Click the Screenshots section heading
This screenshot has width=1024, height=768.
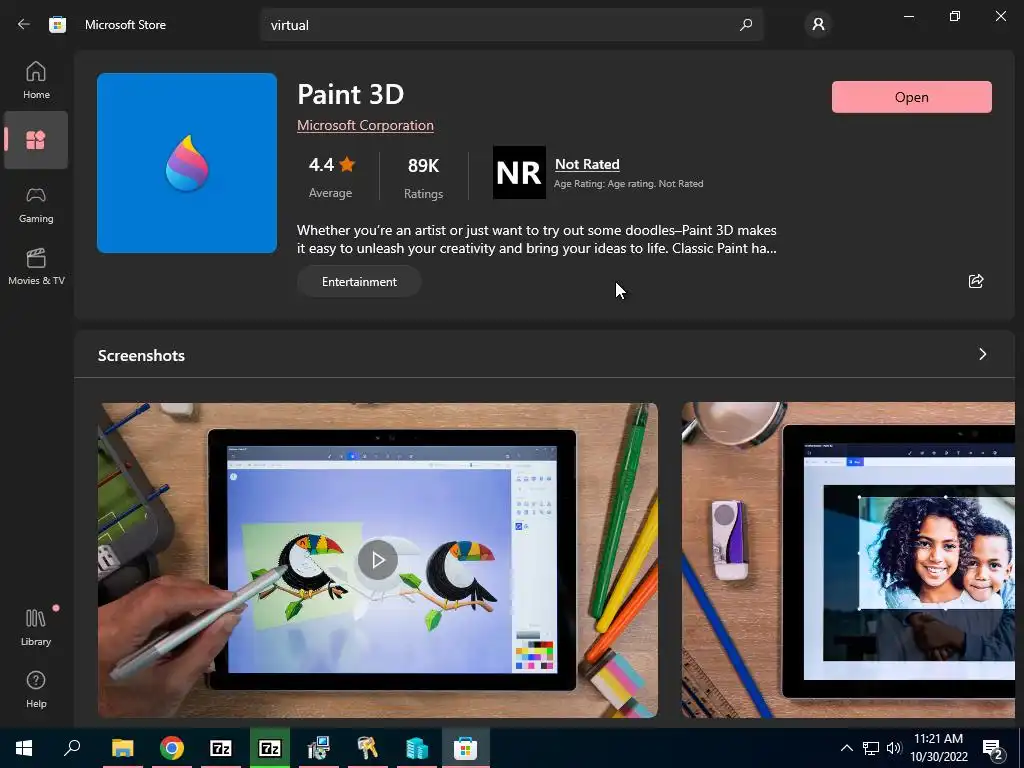tap(141, 355)
